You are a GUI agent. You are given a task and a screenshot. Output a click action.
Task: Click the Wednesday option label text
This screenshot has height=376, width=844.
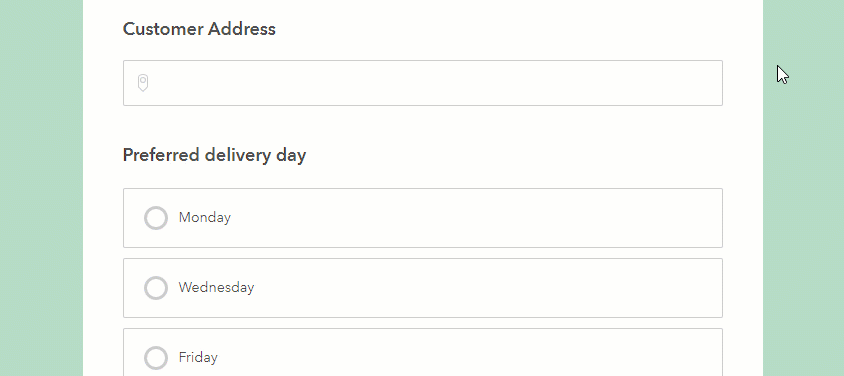(x=216, y=287)
